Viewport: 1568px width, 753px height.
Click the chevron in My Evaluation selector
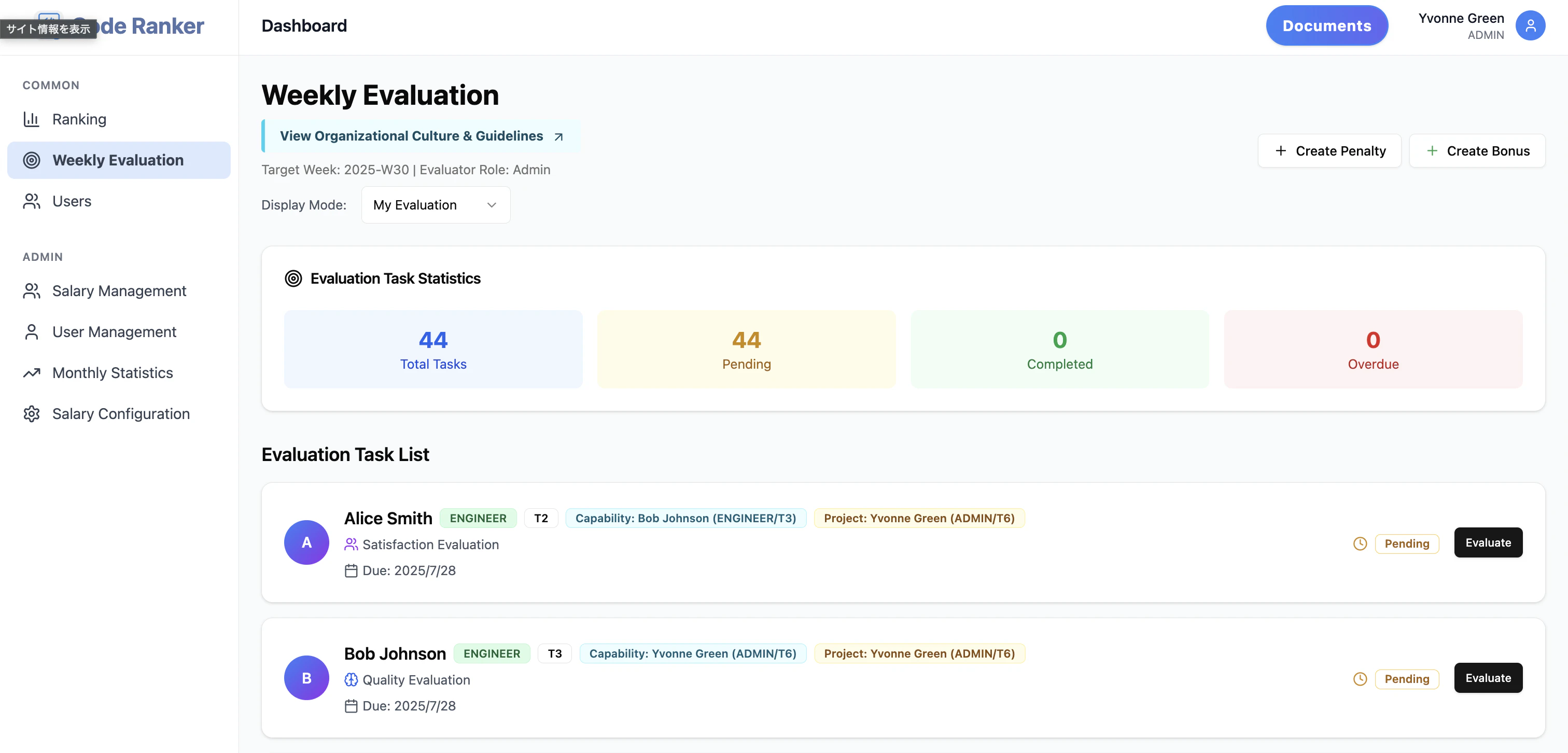click(491, 205)
